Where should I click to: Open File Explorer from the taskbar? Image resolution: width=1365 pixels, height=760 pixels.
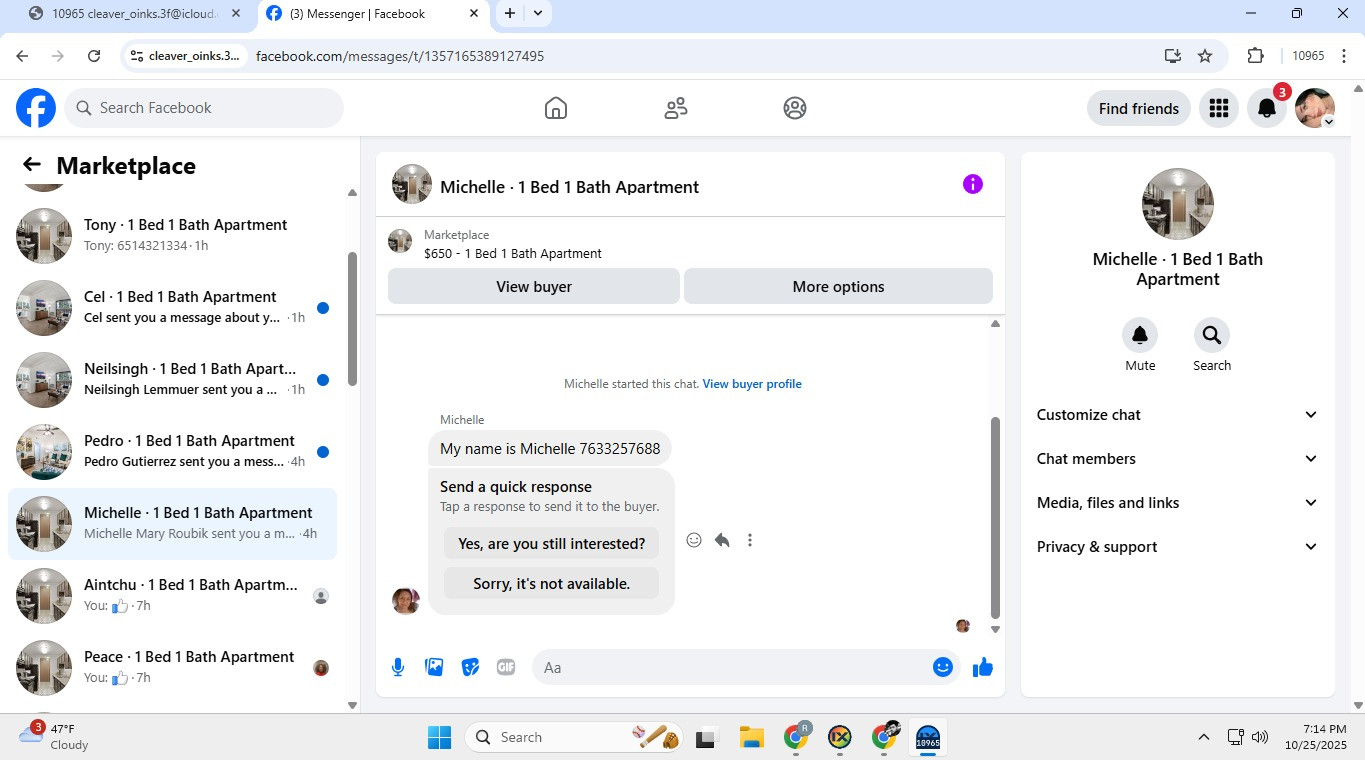point(752,737)
